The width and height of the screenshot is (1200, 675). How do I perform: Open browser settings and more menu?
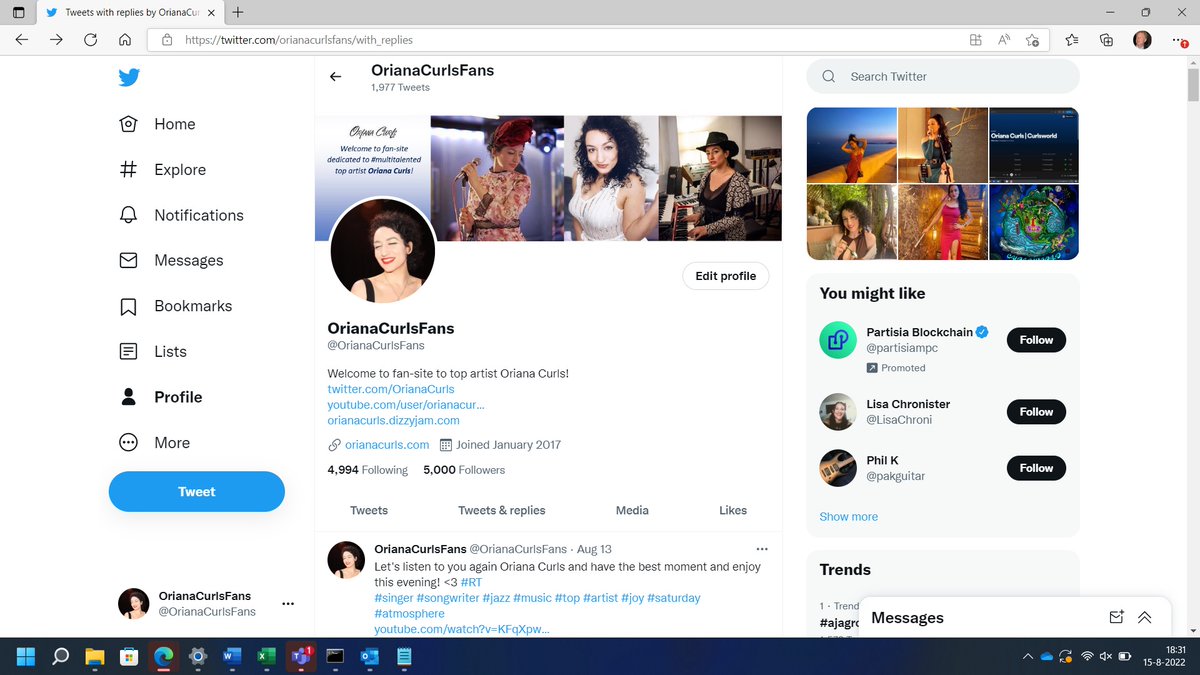[1177, 40]
